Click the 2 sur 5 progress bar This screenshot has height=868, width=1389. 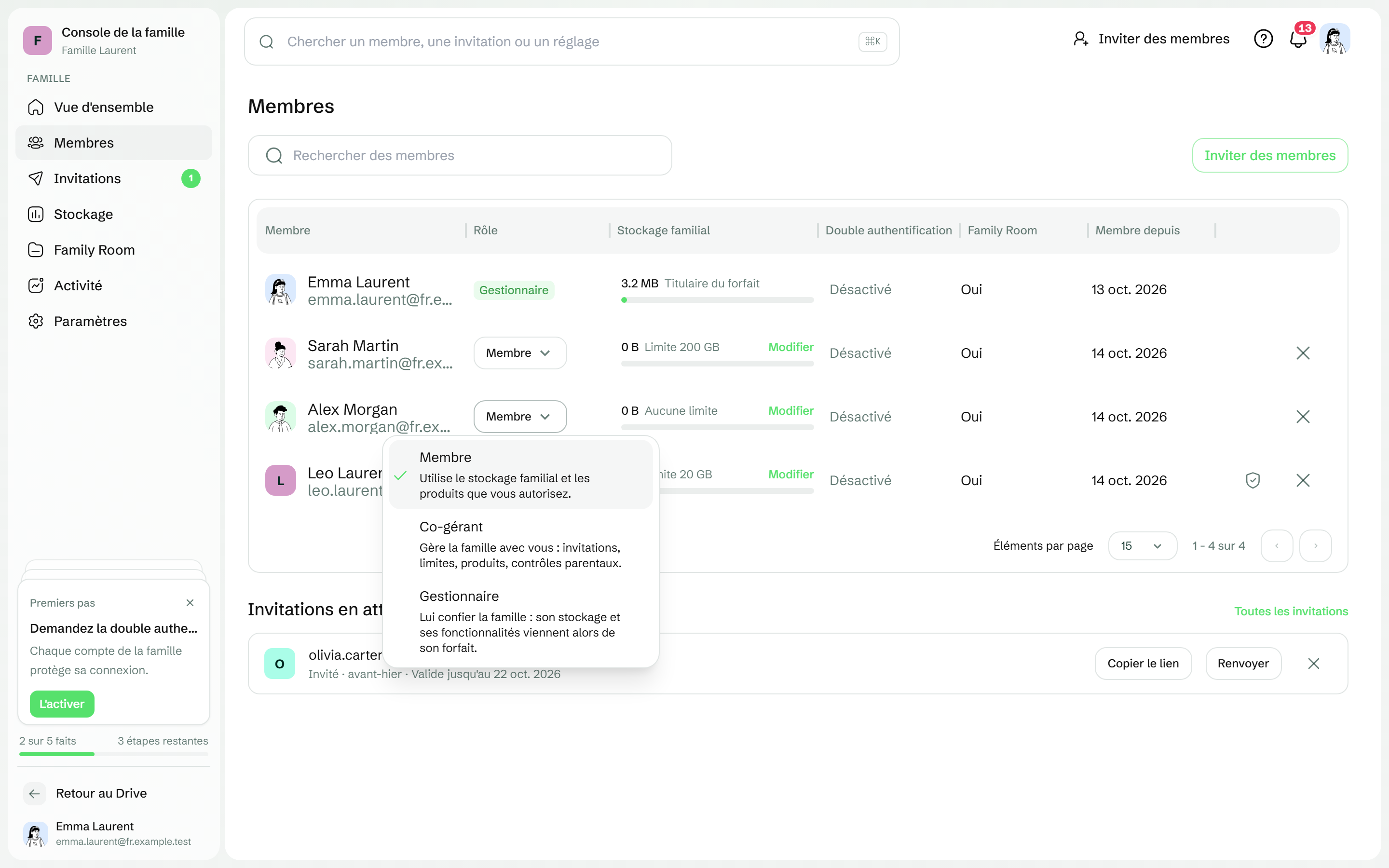coord(114,754)
